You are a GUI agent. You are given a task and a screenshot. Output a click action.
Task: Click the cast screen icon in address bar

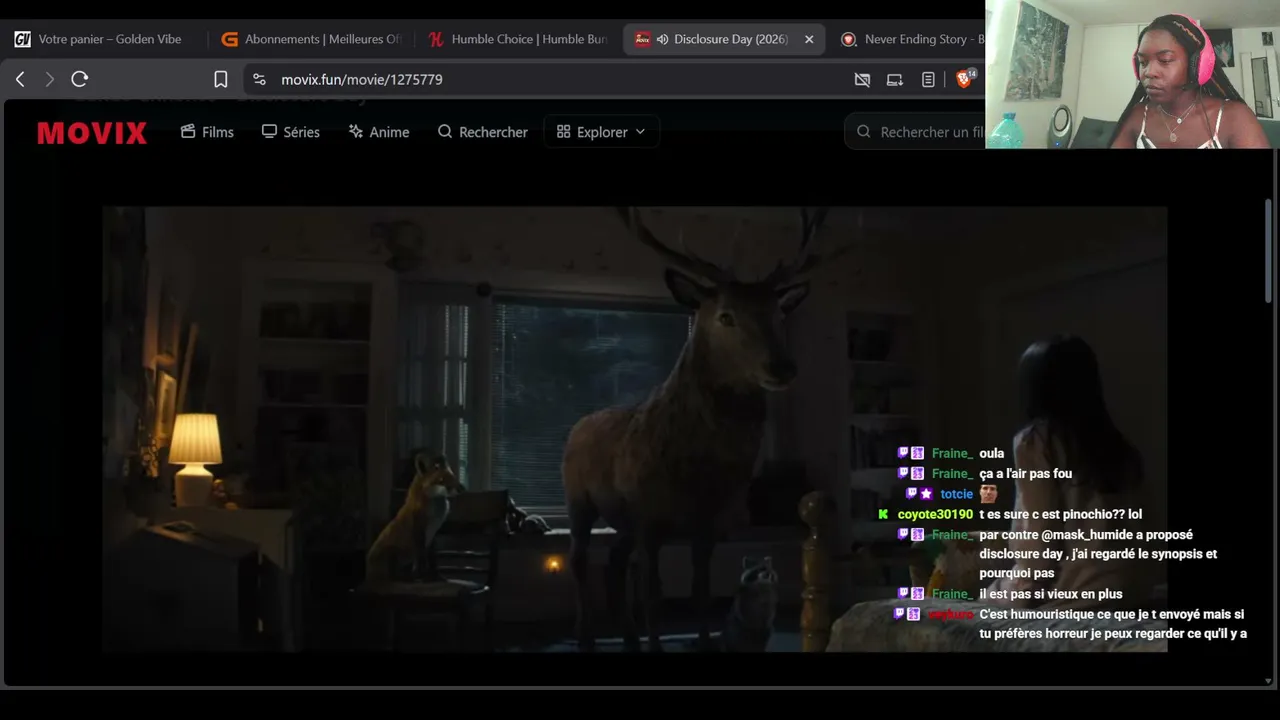point(895,79)
